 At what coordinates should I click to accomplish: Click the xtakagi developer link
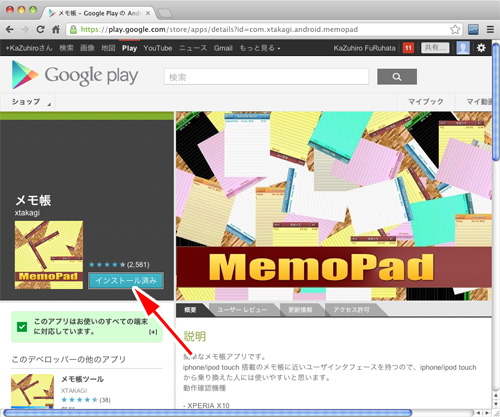(x=27, y=213)
